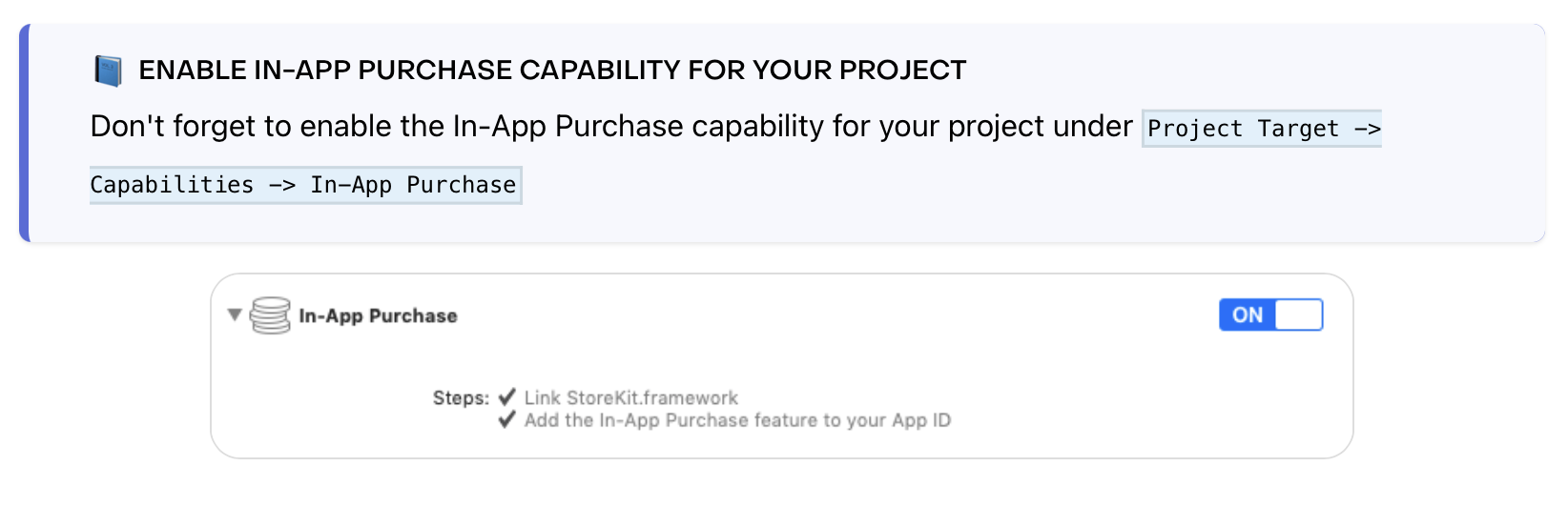Click the Enable In-App Purchase Capability heading

click(x=552, y=71)
